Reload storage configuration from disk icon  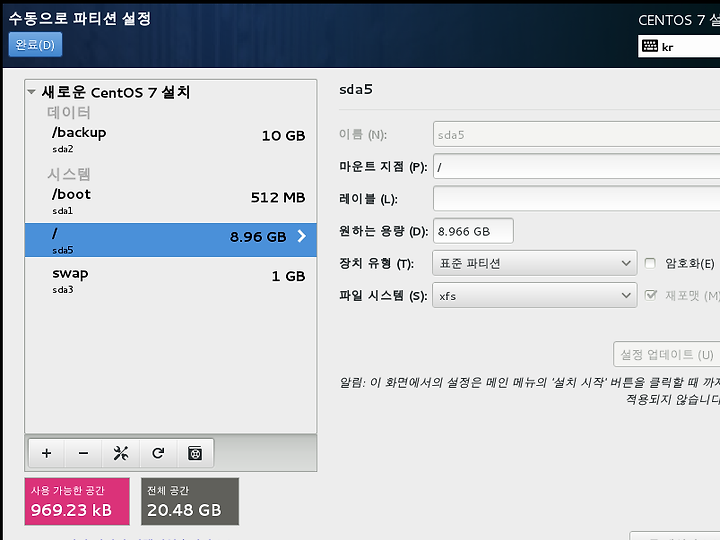coord(158,453)
